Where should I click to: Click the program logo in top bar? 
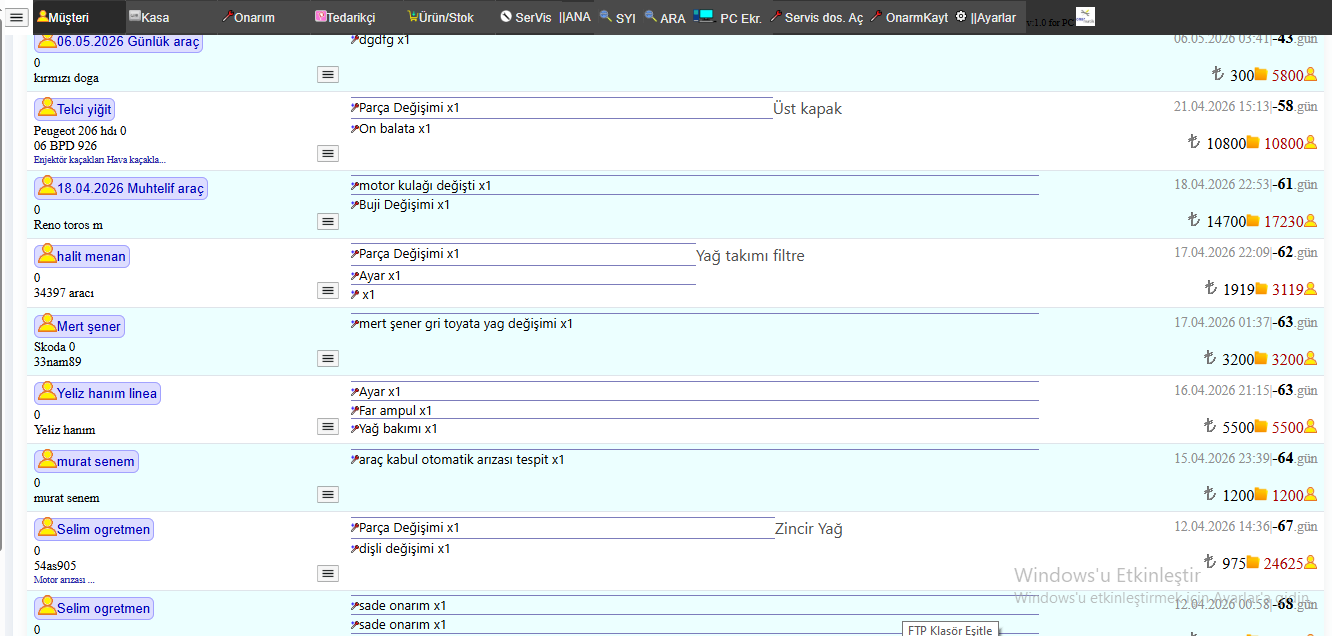[1085, 16]
